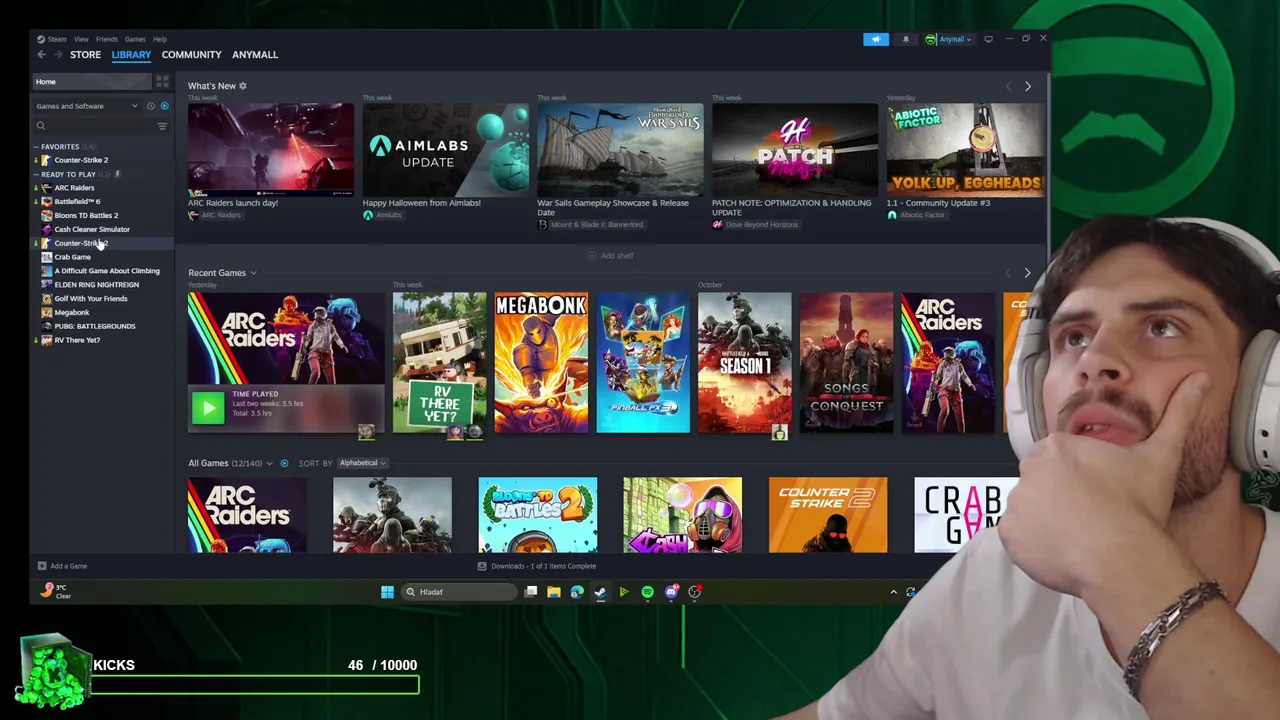
Task: Show previous What's New items with left arrow
Action: (1008, 86)
